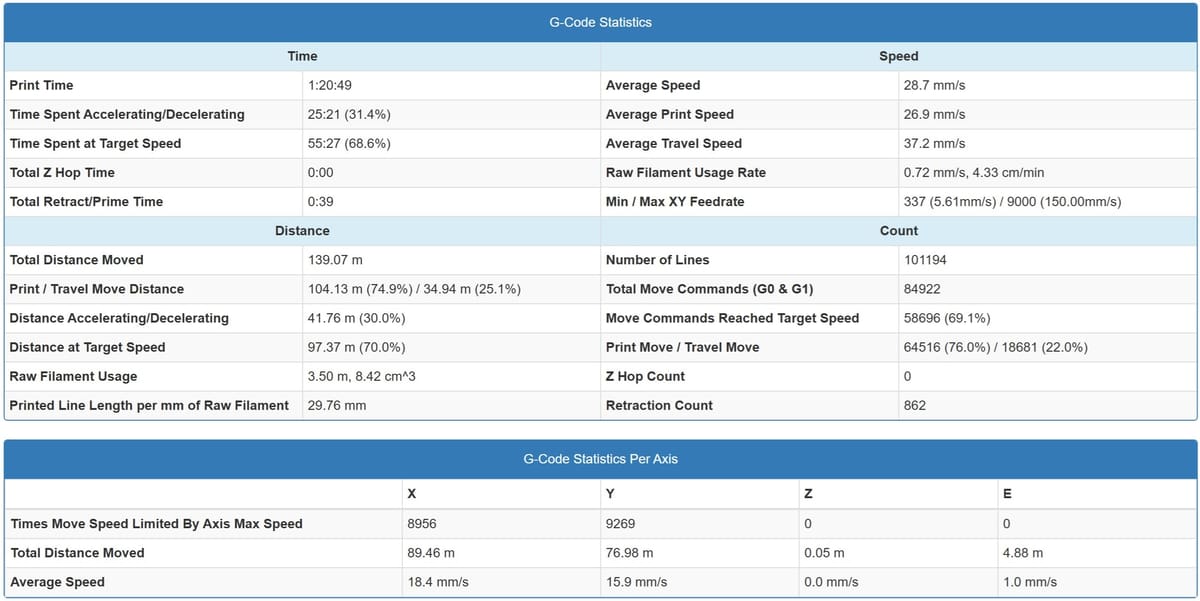1200x601 pixels.
Task: Click the Min / Max XY Feedrate label
Action: pyautogui.click(x=675, y=201)
